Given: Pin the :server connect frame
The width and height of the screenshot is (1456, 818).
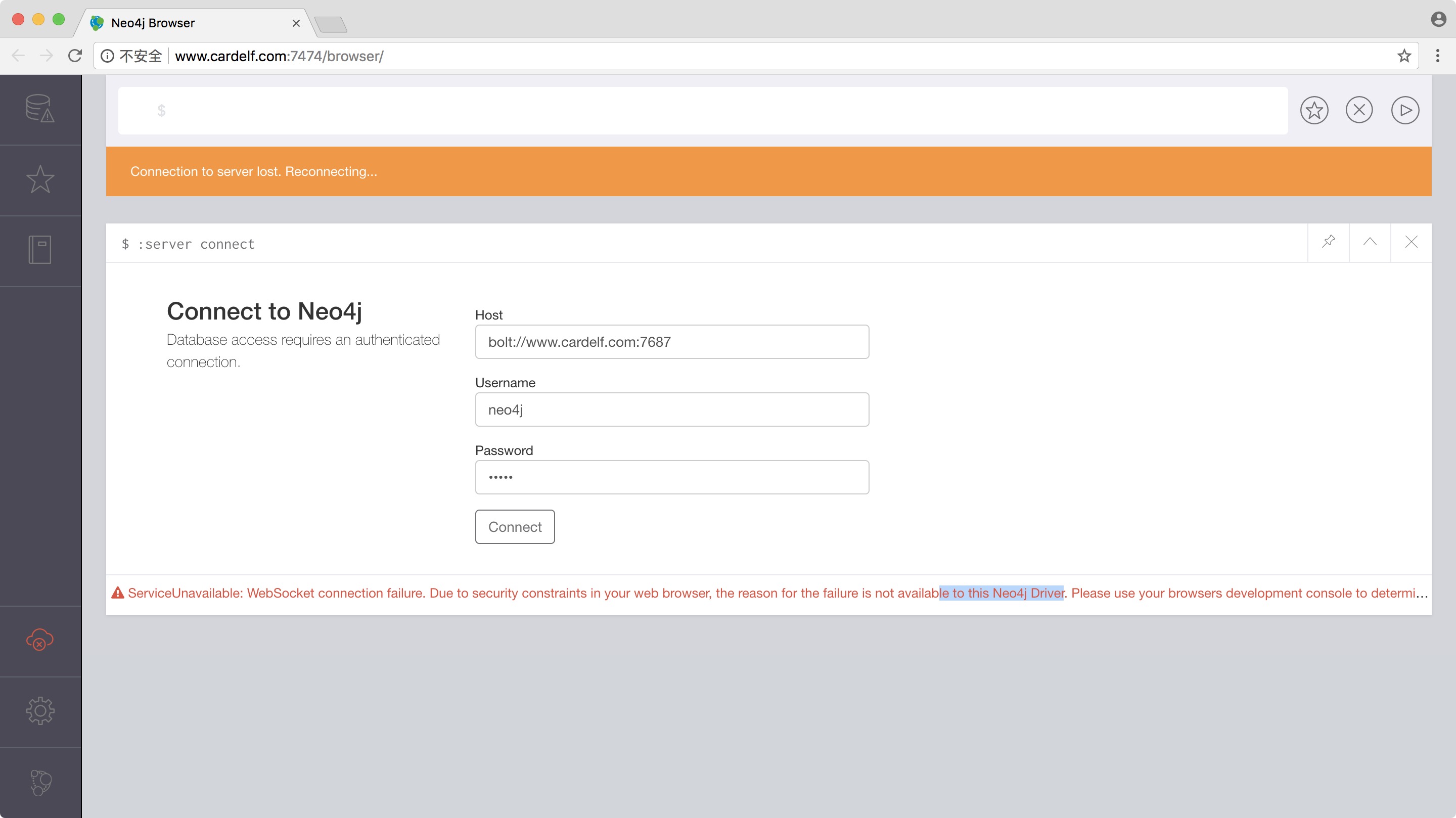Looking at the screenshot, I should coord(1328,242).
